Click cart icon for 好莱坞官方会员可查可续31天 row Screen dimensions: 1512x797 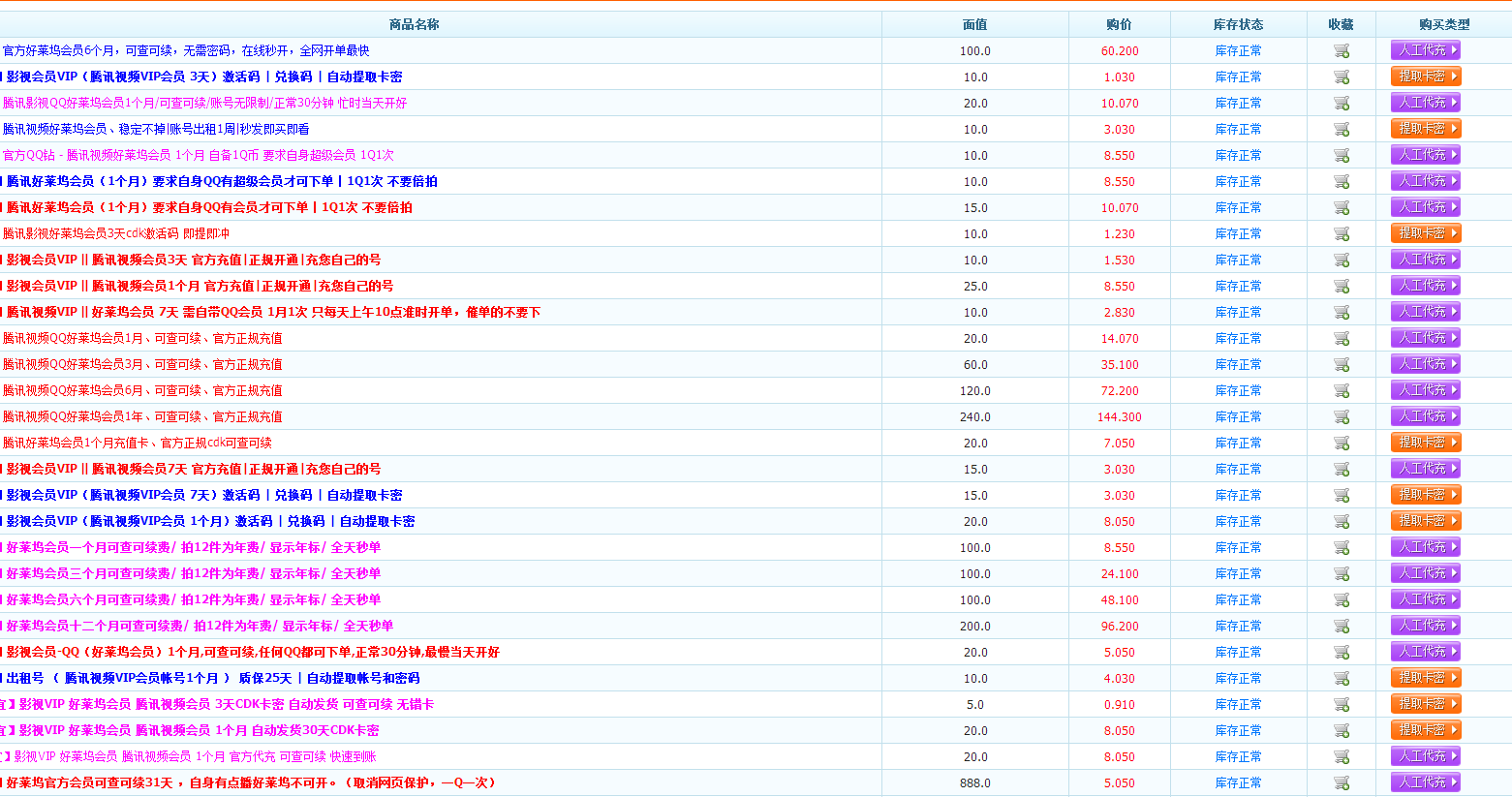coord(1342,782)
